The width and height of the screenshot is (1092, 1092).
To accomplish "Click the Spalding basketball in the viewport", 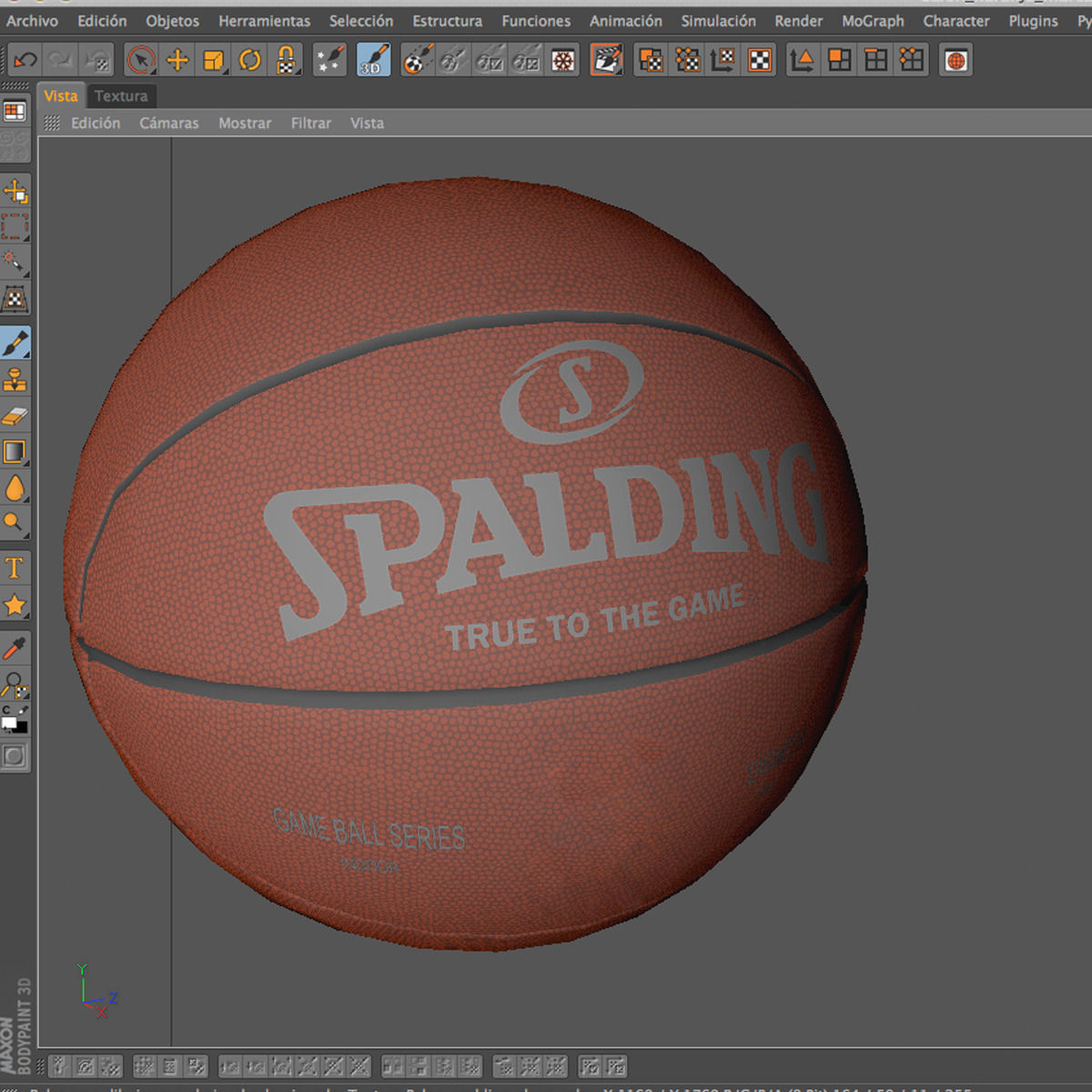I will tap(466, 564).
